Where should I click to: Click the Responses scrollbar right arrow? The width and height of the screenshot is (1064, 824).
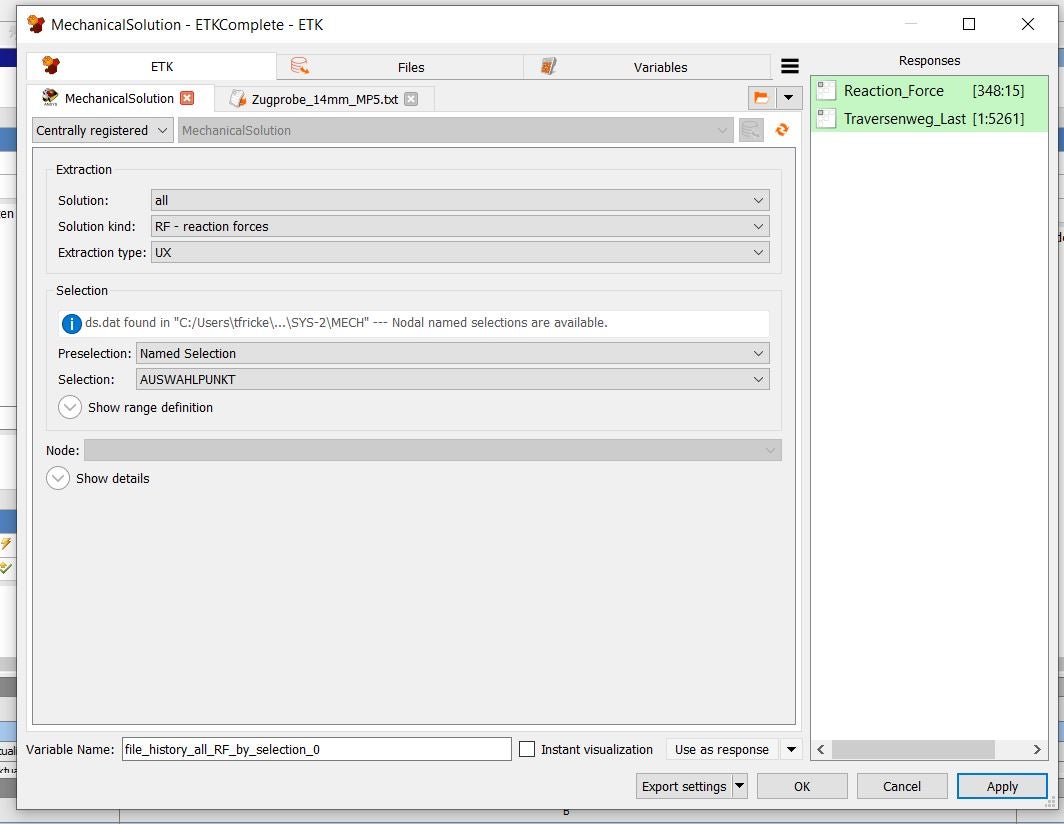[x=1037, y=749]
